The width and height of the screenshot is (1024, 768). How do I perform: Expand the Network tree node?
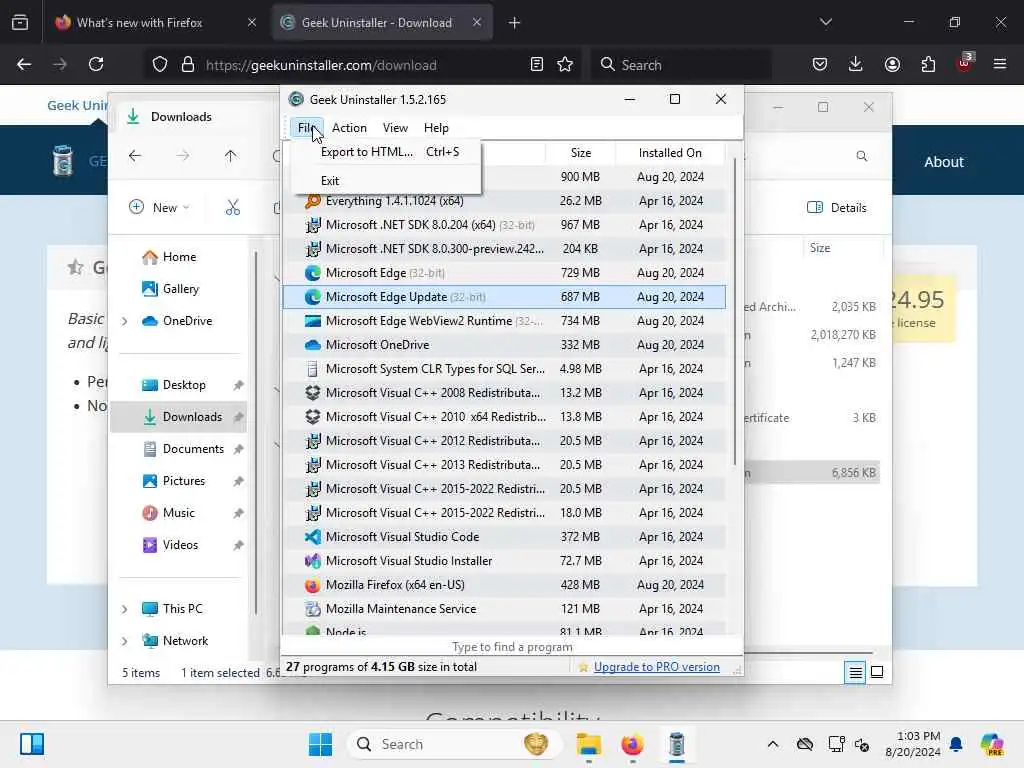click(x=125, y=641)
